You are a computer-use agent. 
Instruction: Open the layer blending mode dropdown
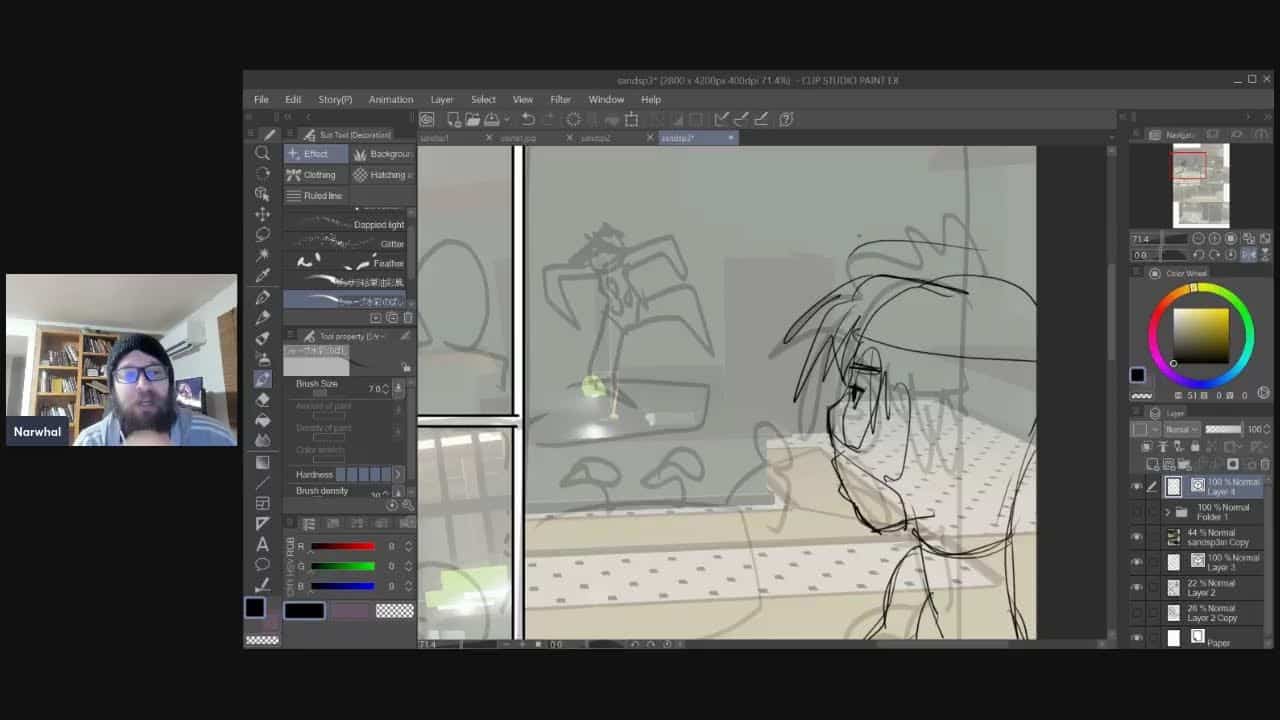point(1180,429)
